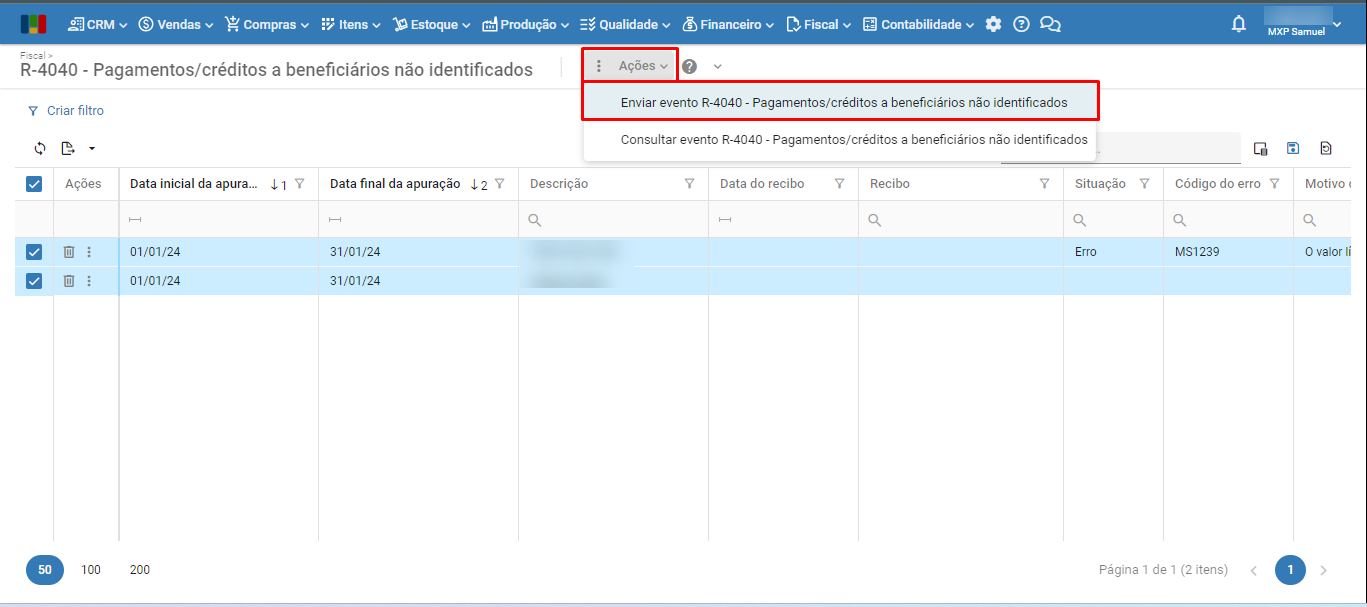Click the refresh grid icon
This screenshot has height=607, width=1367.
point(40,148)
